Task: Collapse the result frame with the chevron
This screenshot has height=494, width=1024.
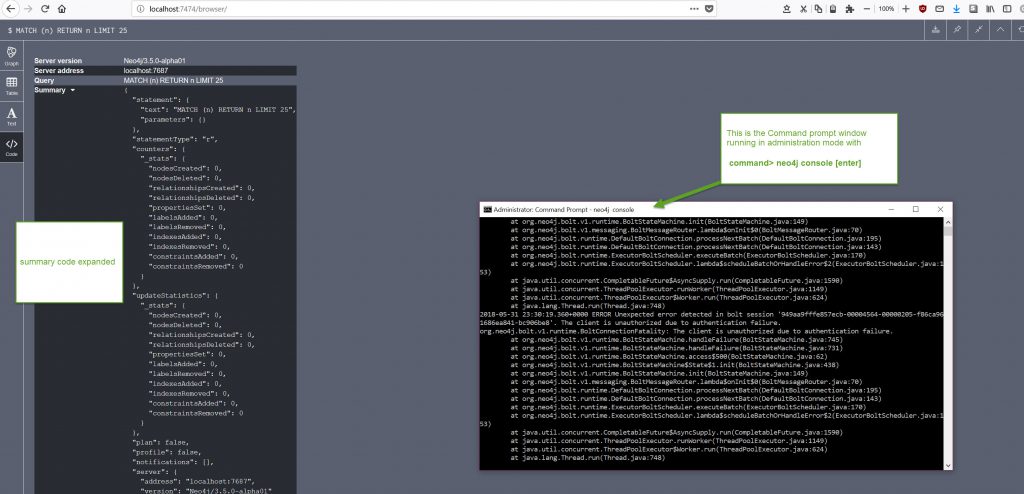Action: coord(1000,30)
